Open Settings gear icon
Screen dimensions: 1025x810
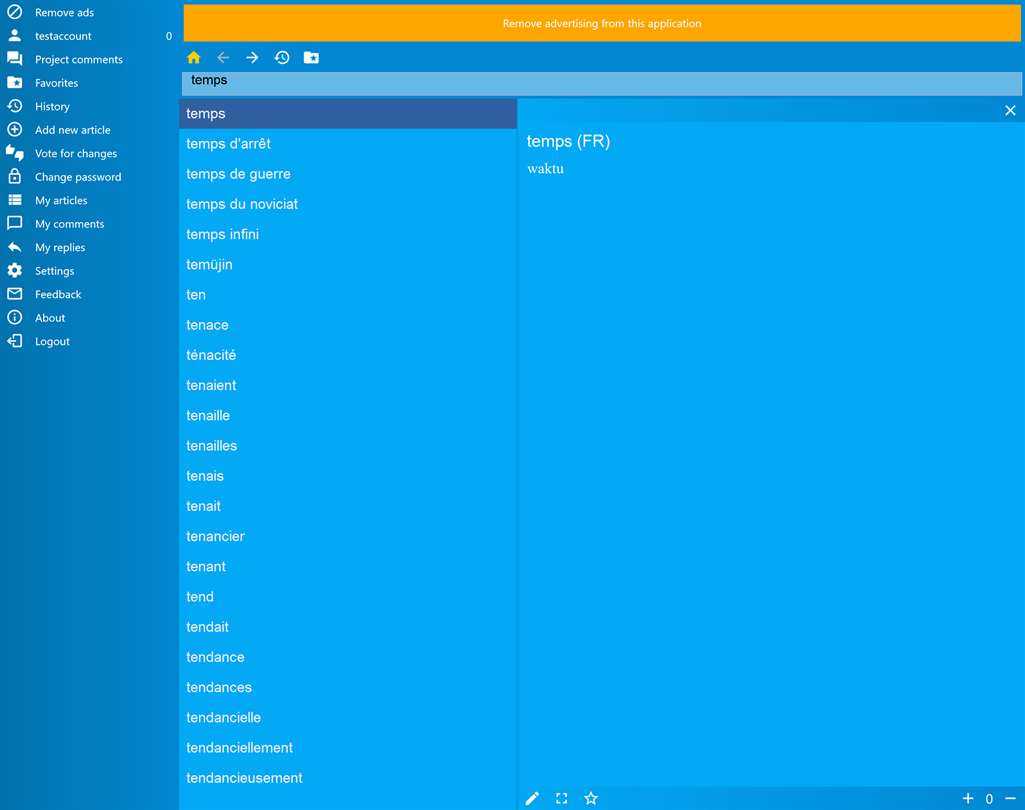14,270
